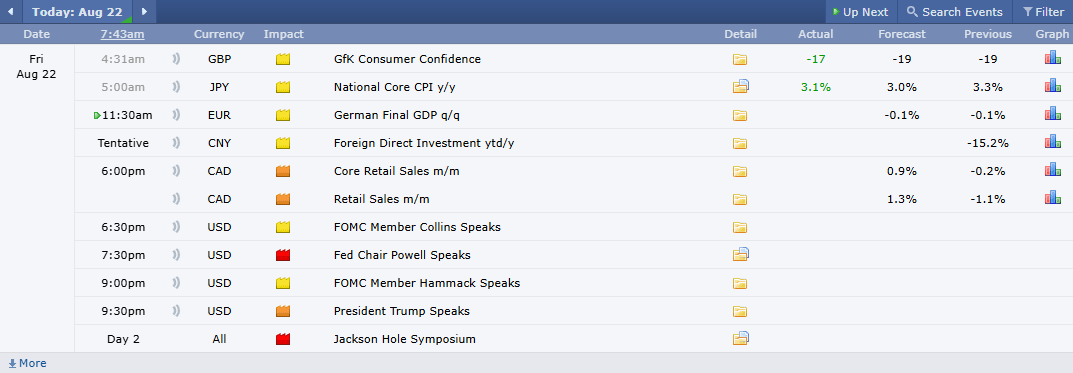Open graph for Foreign Direct Investment ytd/y

1052,143
